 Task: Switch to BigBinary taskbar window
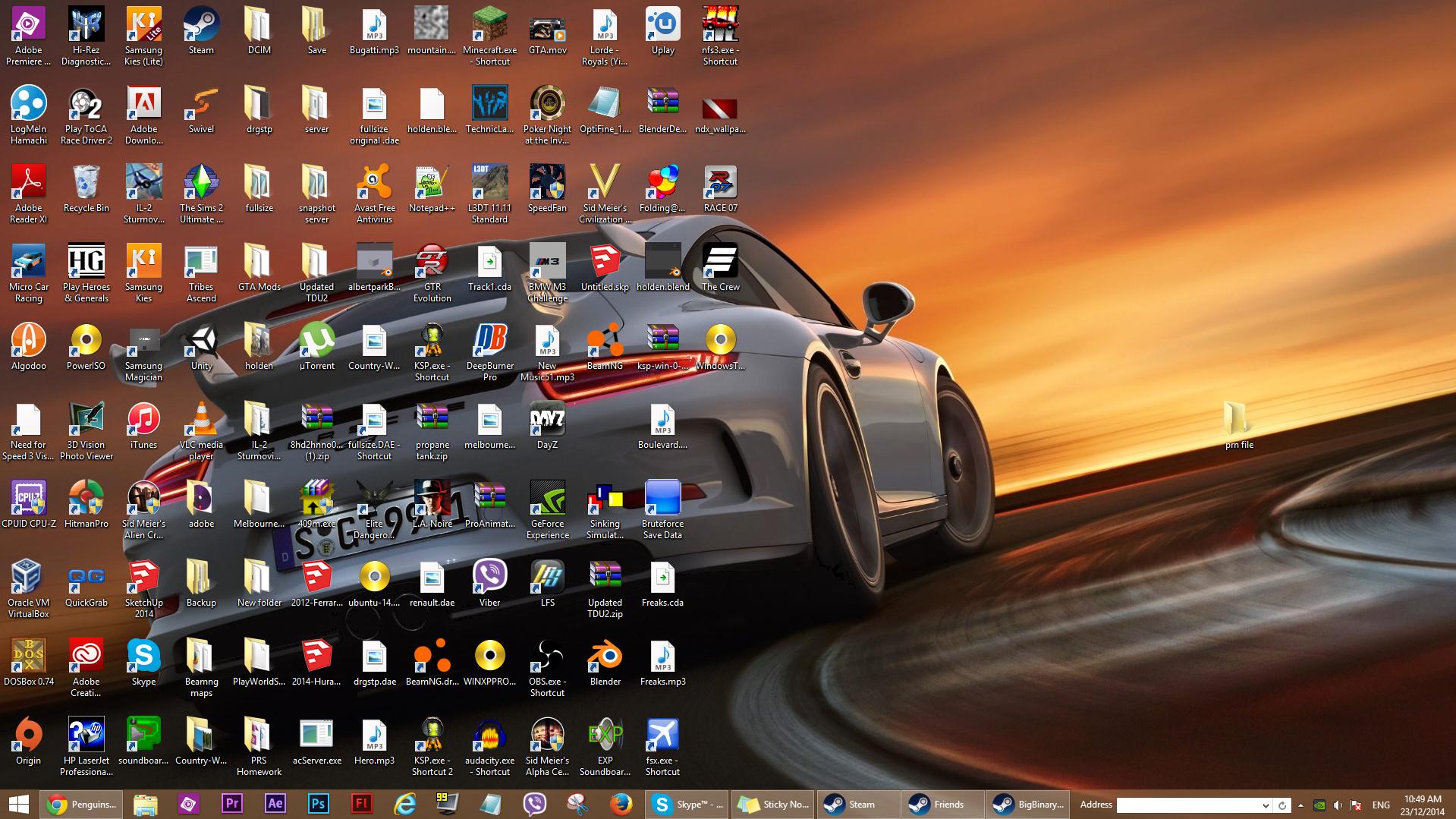(x=1028, y=804)
